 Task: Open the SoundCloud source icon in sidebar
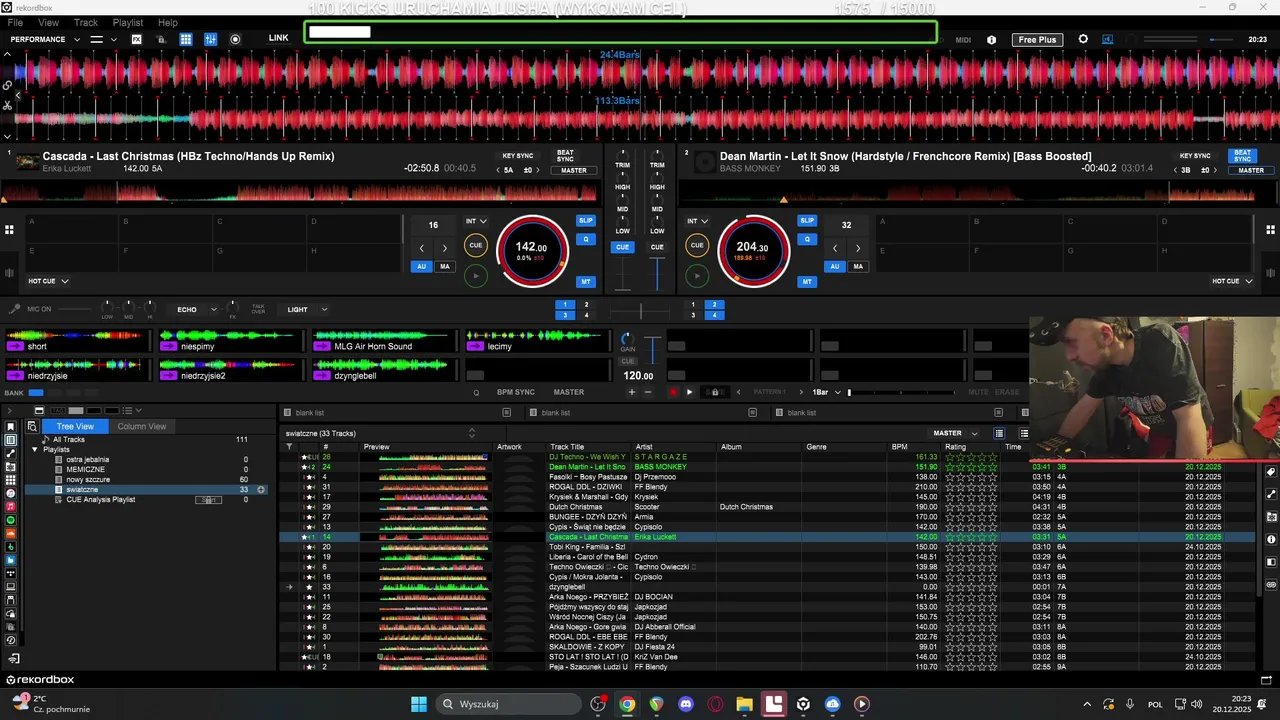pos(11,533)
